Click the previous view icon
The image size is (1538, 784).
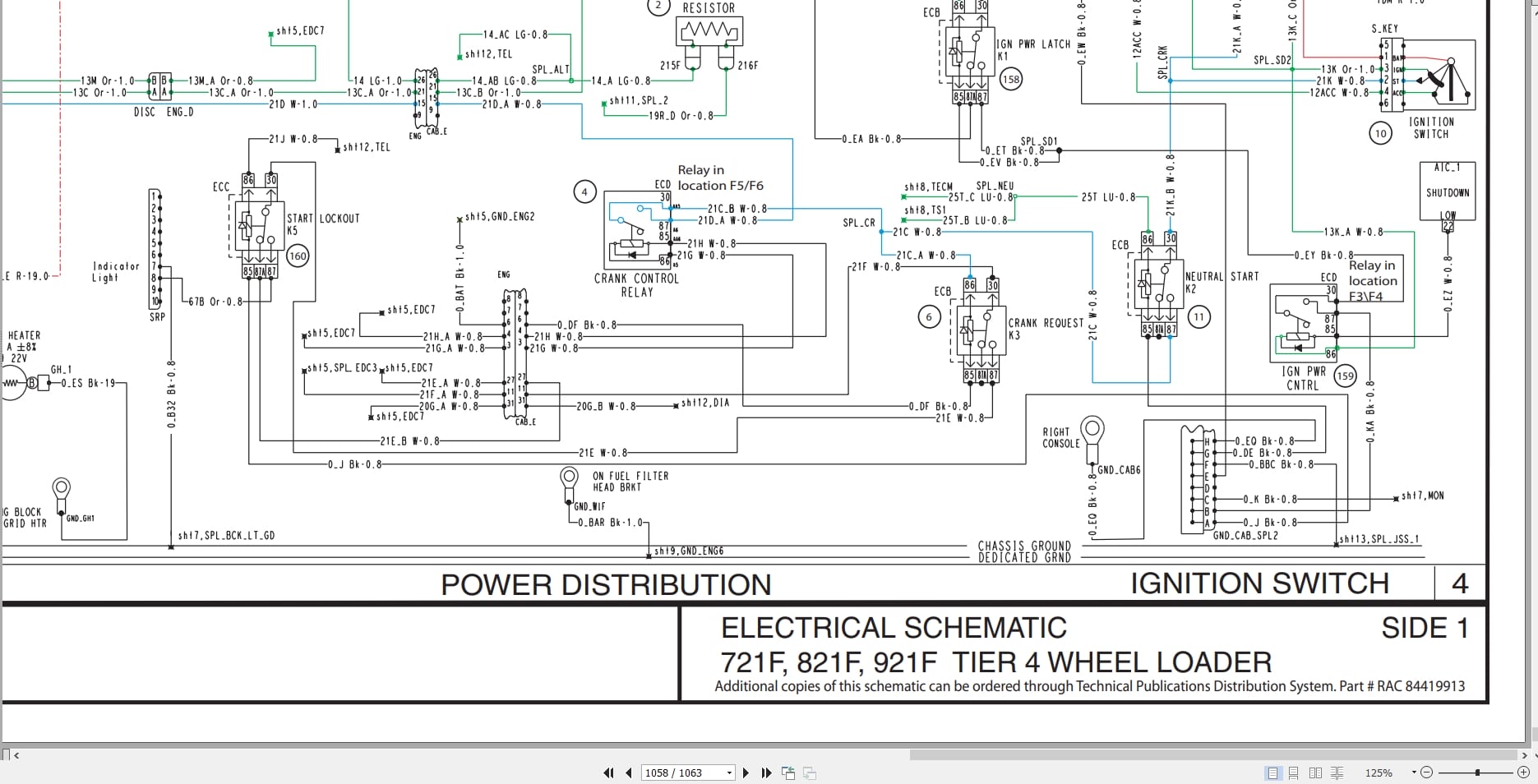pos(787,772)
